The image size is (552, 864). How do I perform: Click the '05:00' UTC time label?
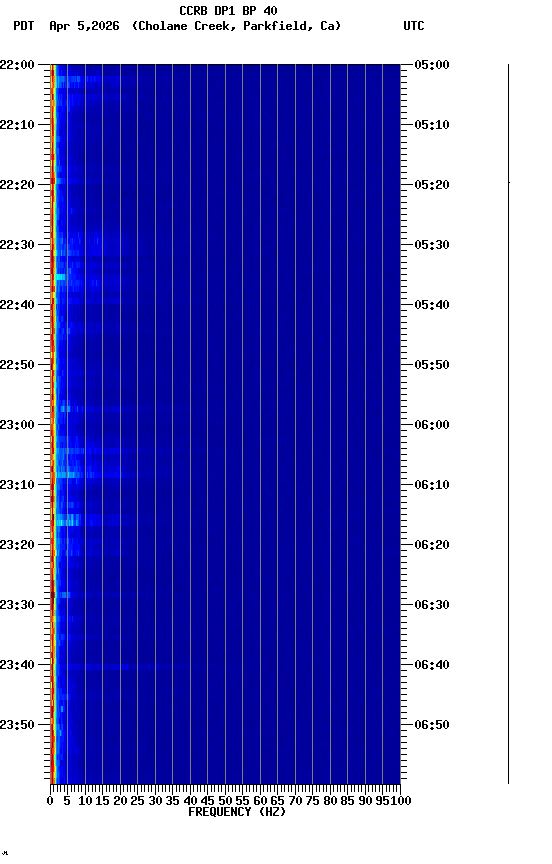point(432,65)
